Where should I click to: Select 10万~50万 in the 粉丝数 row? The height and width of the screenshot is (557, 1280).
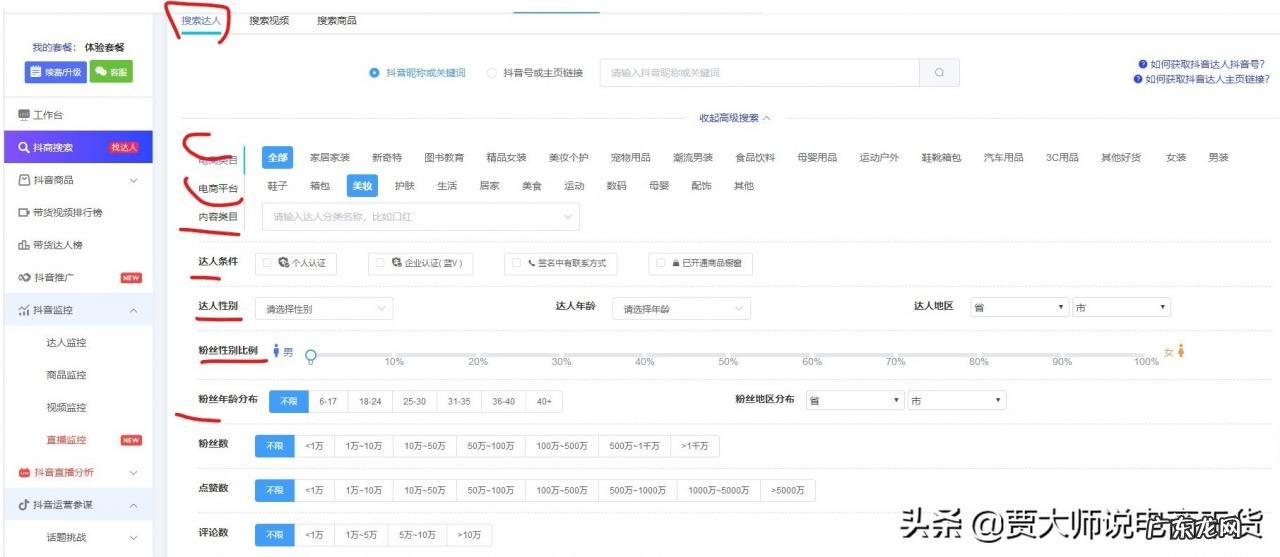[x=425, y=446]
